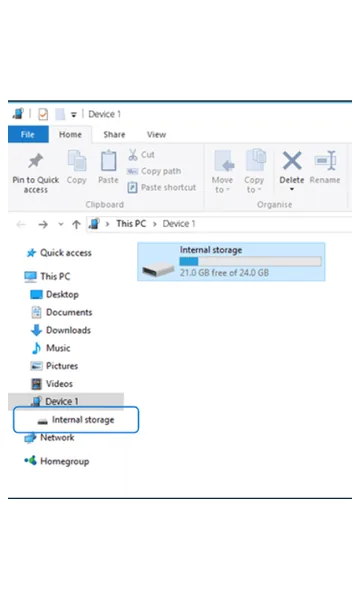Open the recent locations dropdown
The height and width of the screenshot is (600, 360).
point(60,224)
